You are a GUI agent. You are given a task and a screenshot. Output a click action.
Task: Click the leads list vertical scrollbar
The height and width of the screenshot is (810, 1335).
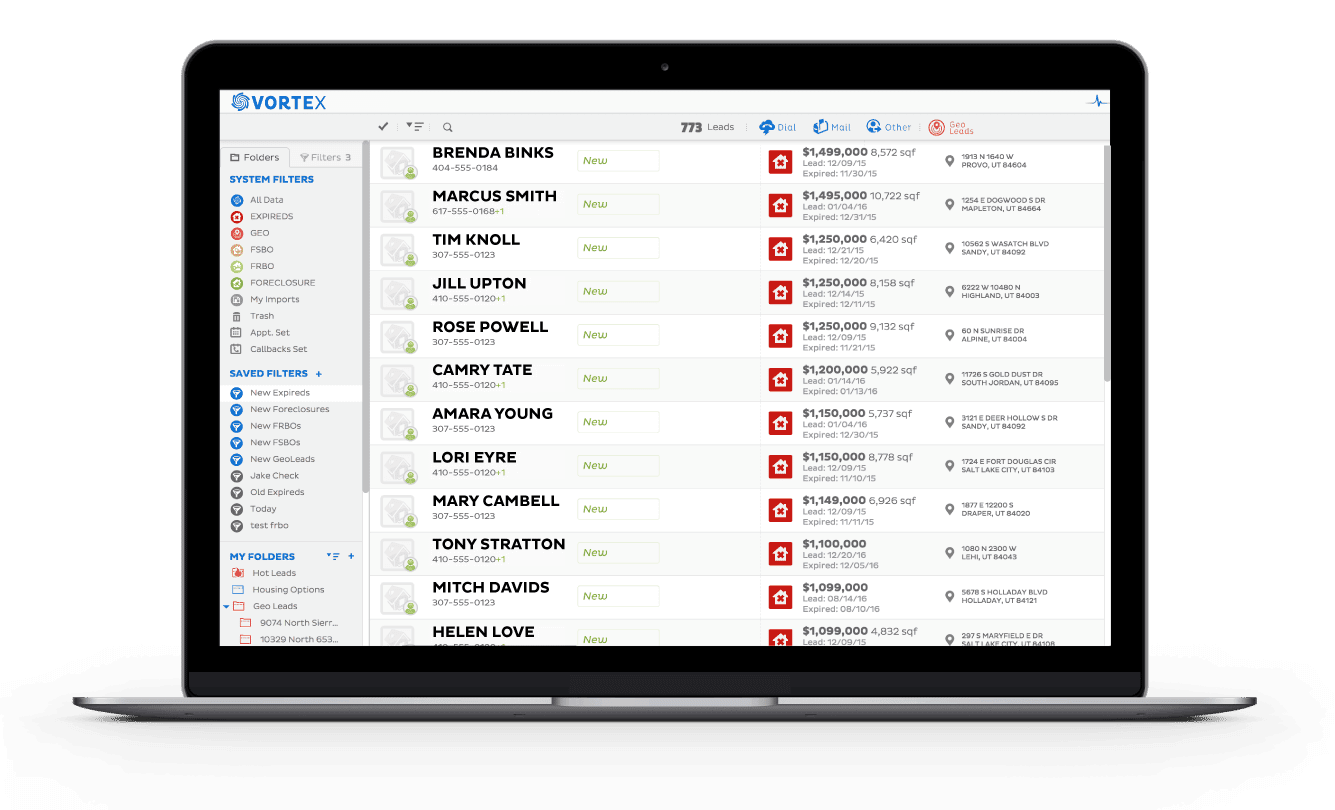pos(1106,262)
